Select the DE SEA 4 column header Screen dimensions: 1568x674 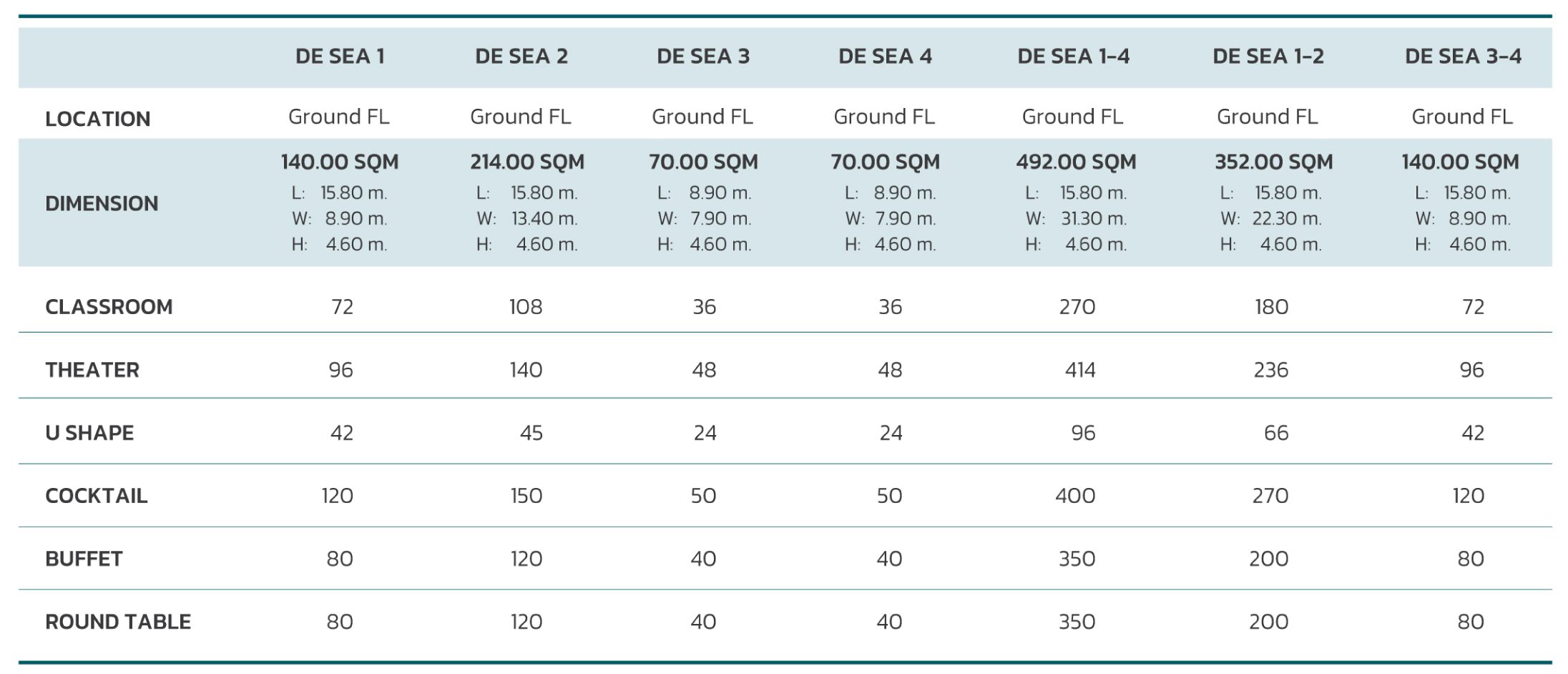(885, 57)
